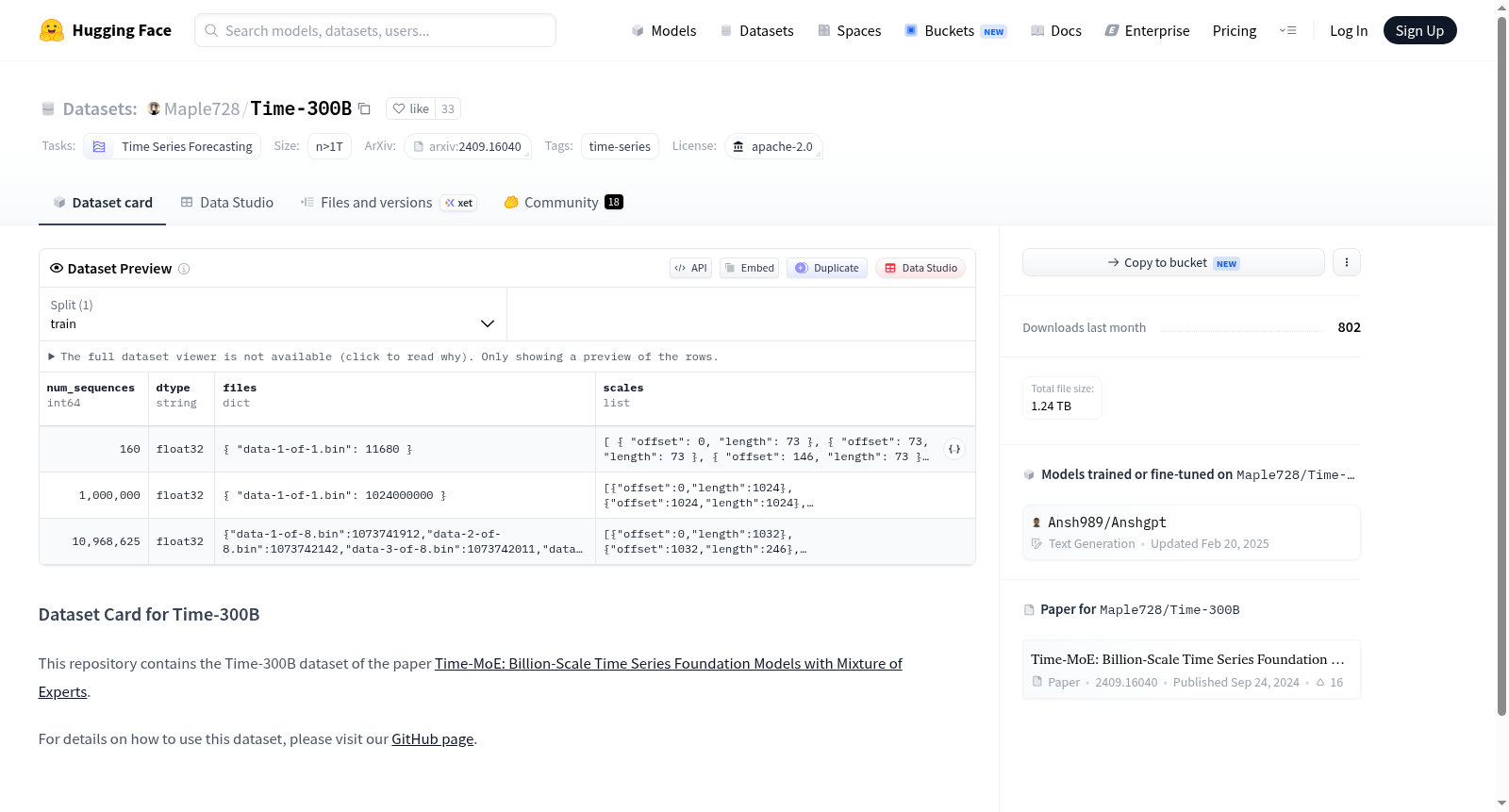Open the GitHub page link
This screenshot has height=812, width=1509.
point(433,739)
